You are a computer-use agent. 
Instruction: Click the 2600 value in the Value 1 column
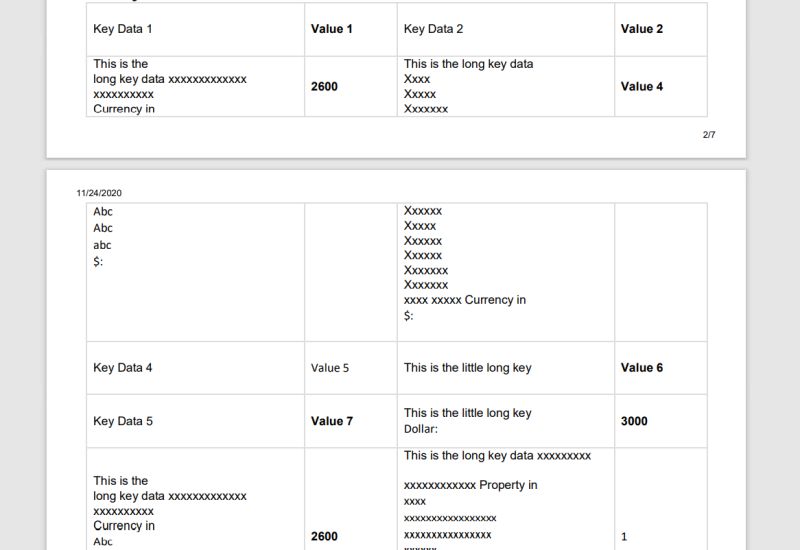324,87
